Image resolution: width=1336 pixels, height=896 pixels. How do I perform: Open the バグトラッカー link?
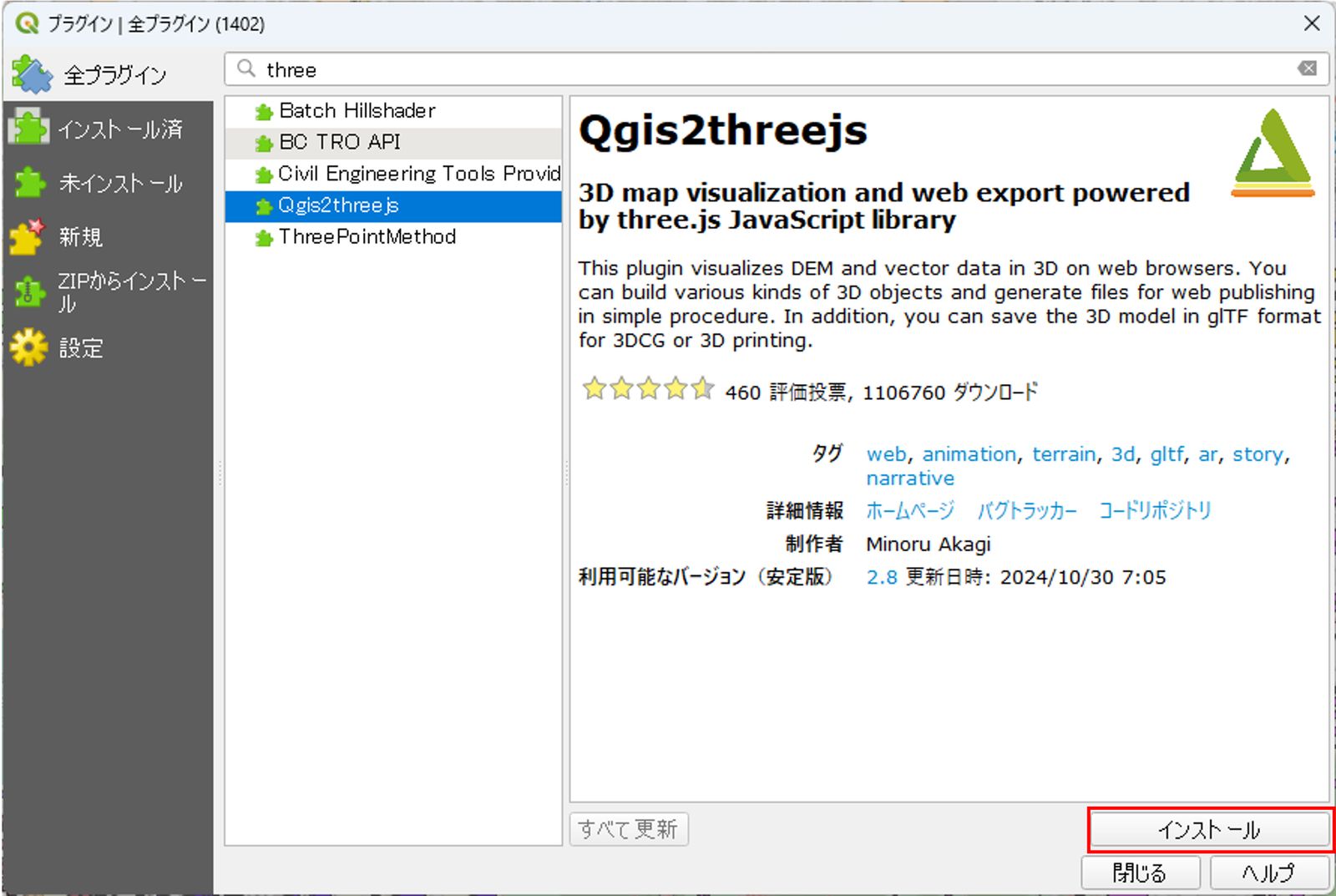(x=1027, y=510)
